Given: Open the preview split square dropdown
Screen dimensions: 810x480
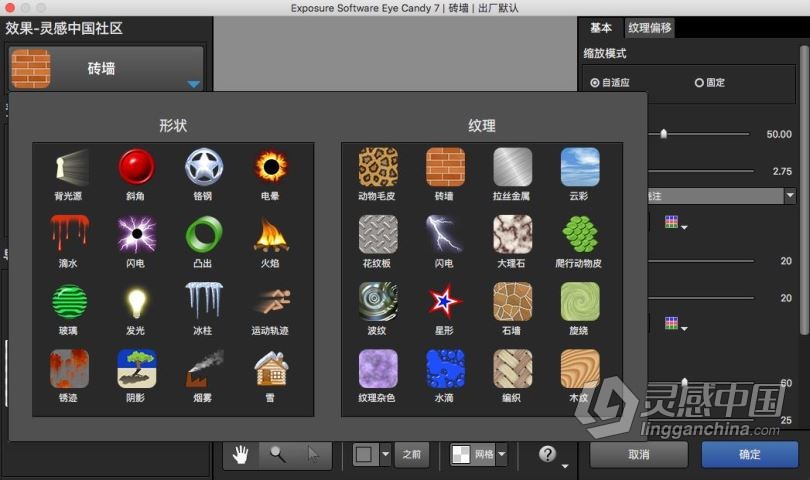Looking at the screenshot, I should point(385,454).
